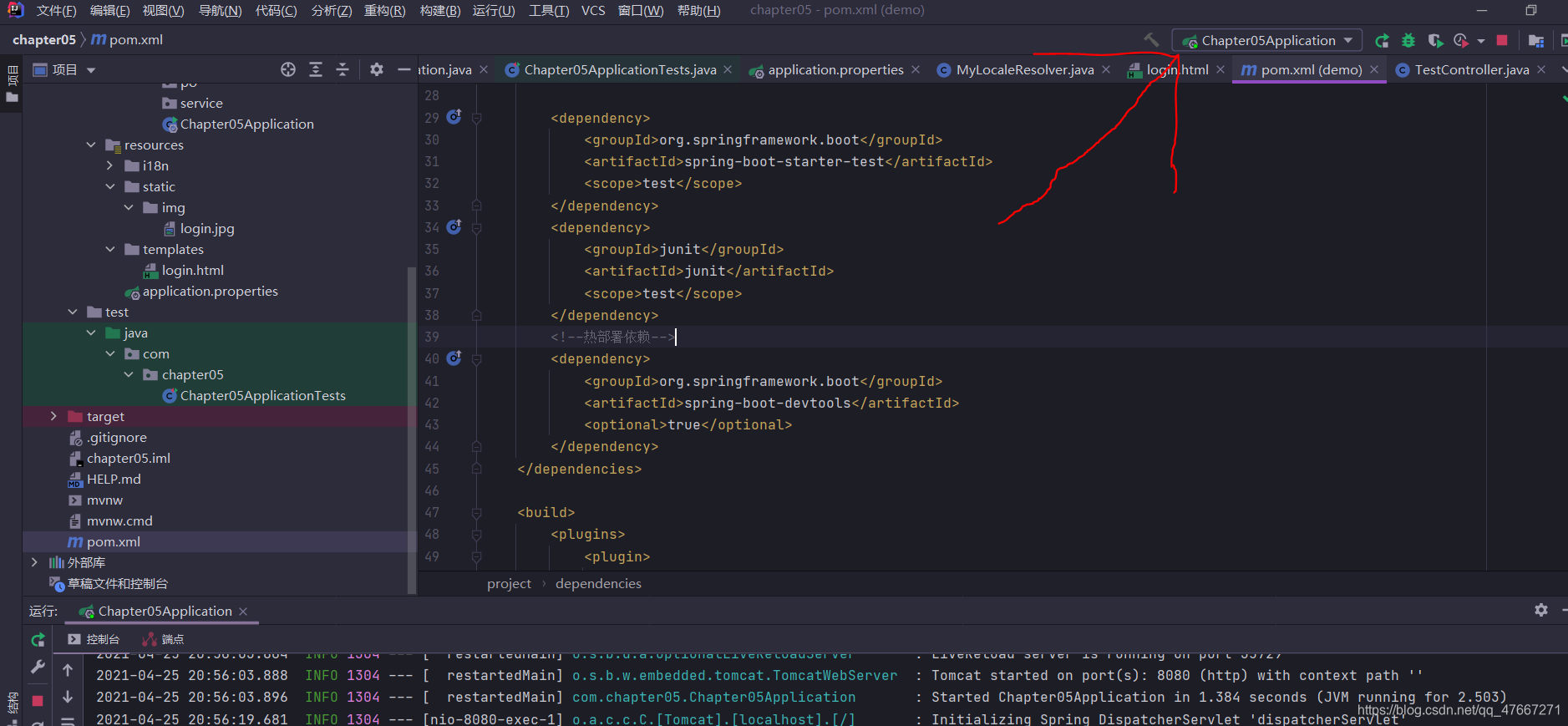Open the 端点 endpoints tab
Screen dimensions: 1568x726
(x=163, y=639)
